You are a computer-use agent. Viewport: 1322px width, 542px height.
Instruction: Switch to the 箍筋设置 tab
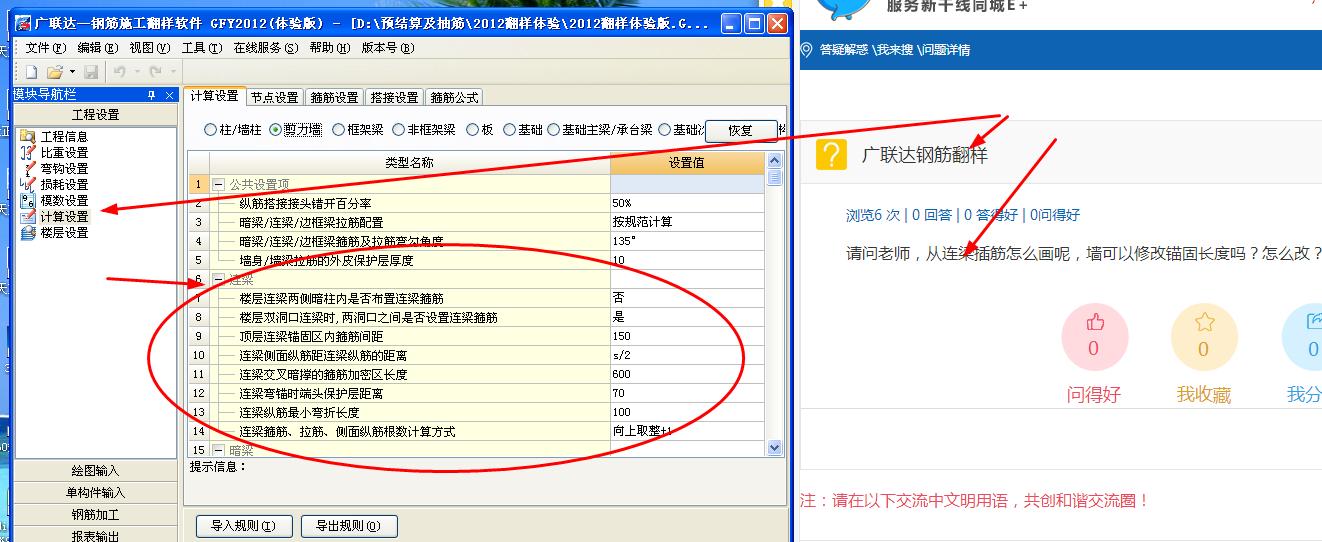tap(335, 97)
